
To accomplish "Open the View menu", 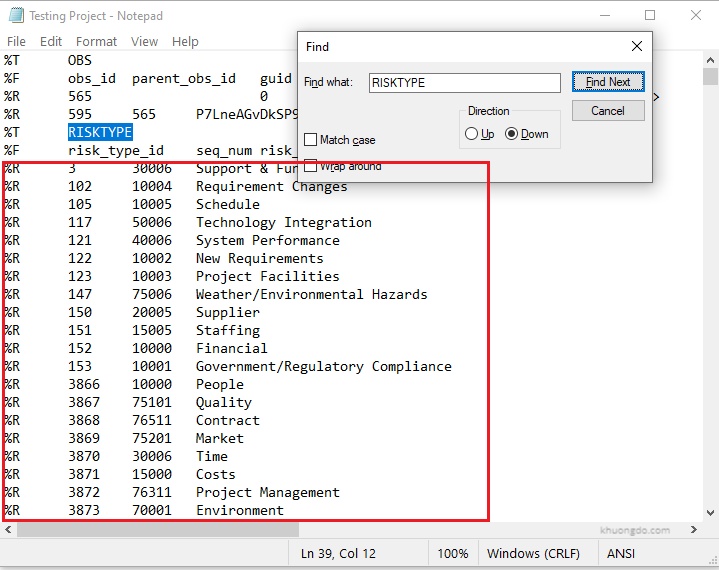I will pos(144,42).
